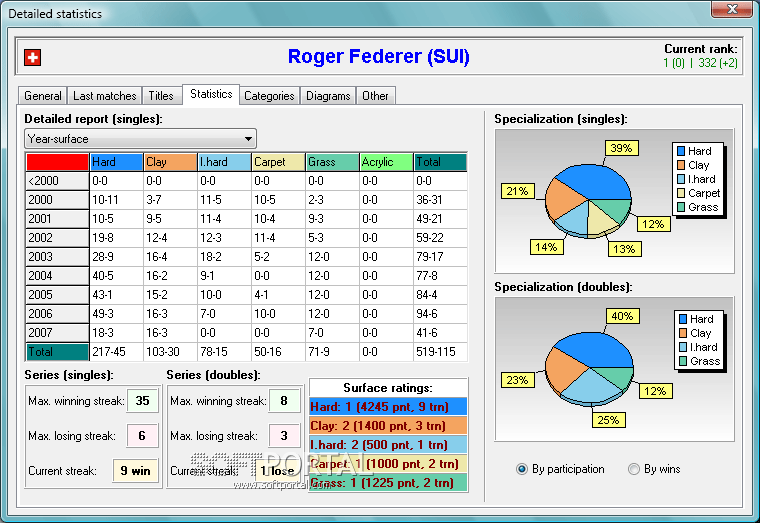The height and width of the screenshot is (523, 760).
Task: Click the 217-45 hard total cell
Action: tap(116, 352)
